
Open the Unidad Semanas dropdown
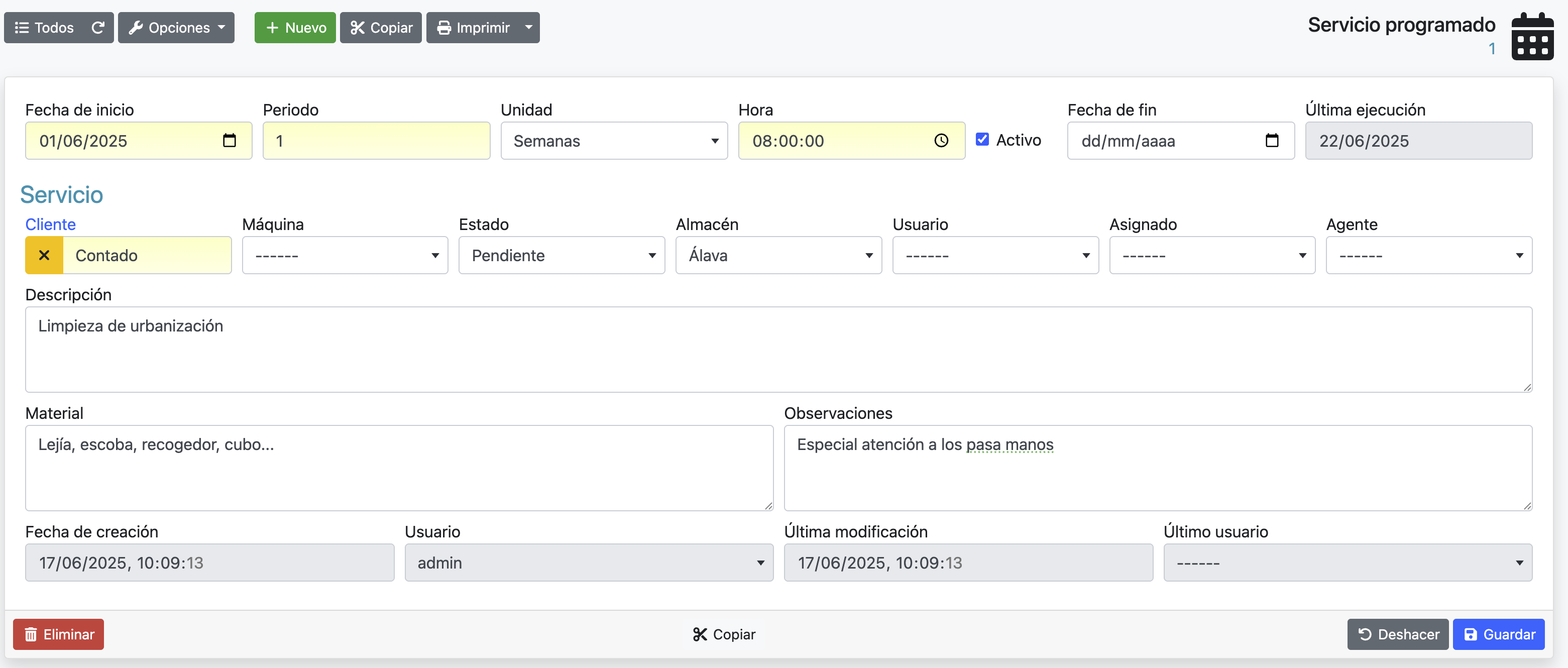tap(614, 141)
